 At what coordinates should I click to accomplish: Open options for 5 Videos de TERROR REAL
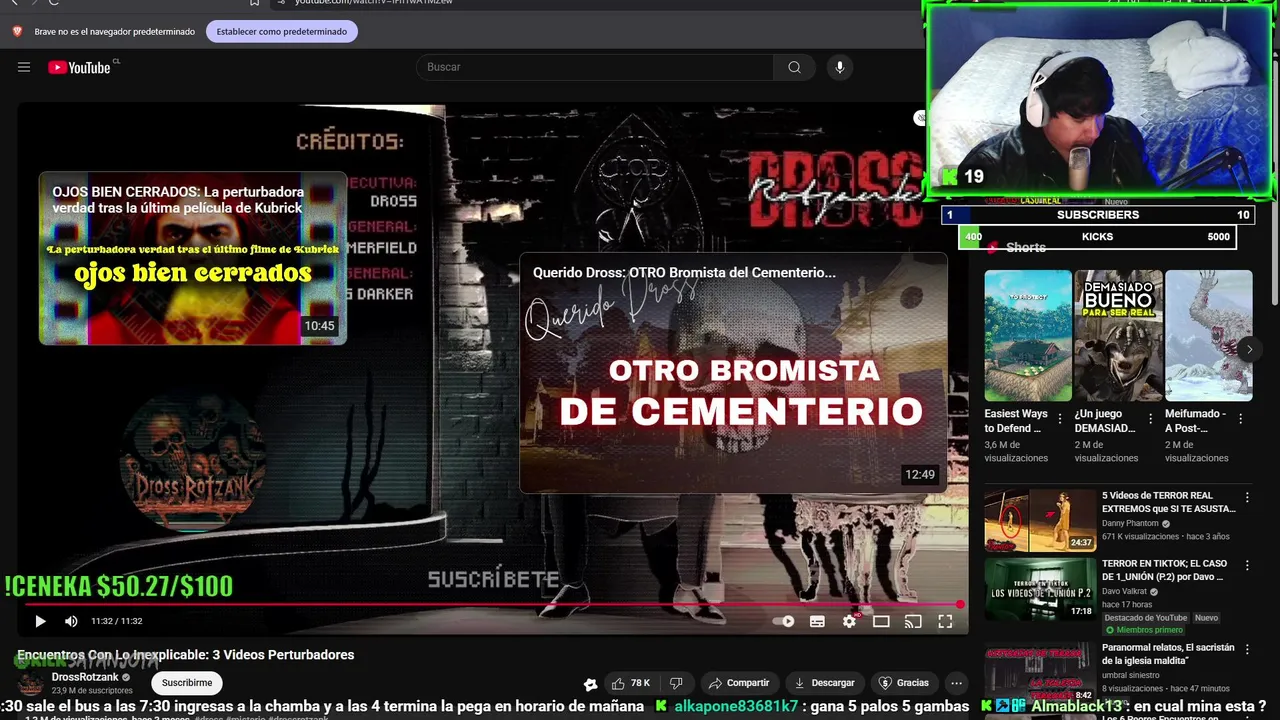tap(1247, 497)
